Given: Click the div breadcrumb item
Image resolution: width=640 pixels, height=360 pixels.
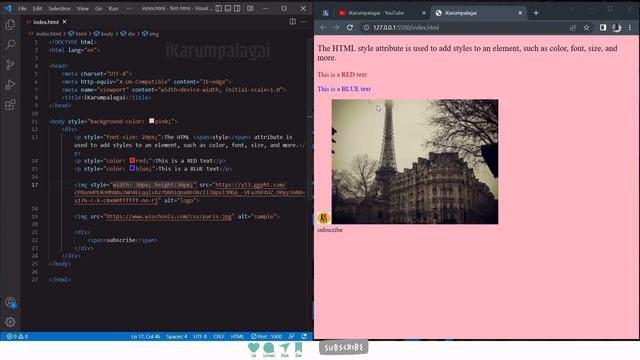Looking at the screenshot, I should (131, 34).
